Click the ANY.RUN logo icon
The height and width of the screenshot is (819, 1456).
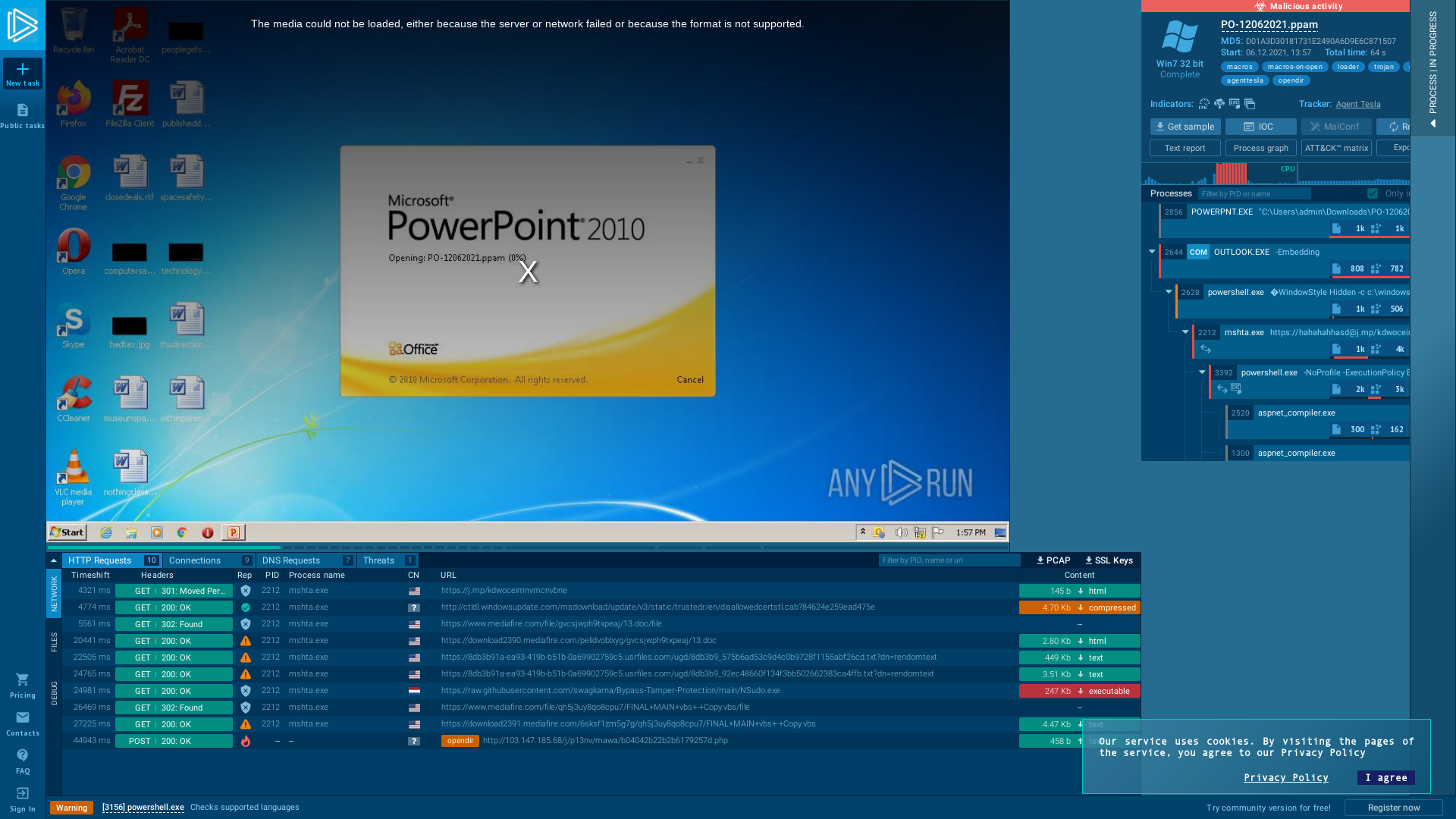23,26
